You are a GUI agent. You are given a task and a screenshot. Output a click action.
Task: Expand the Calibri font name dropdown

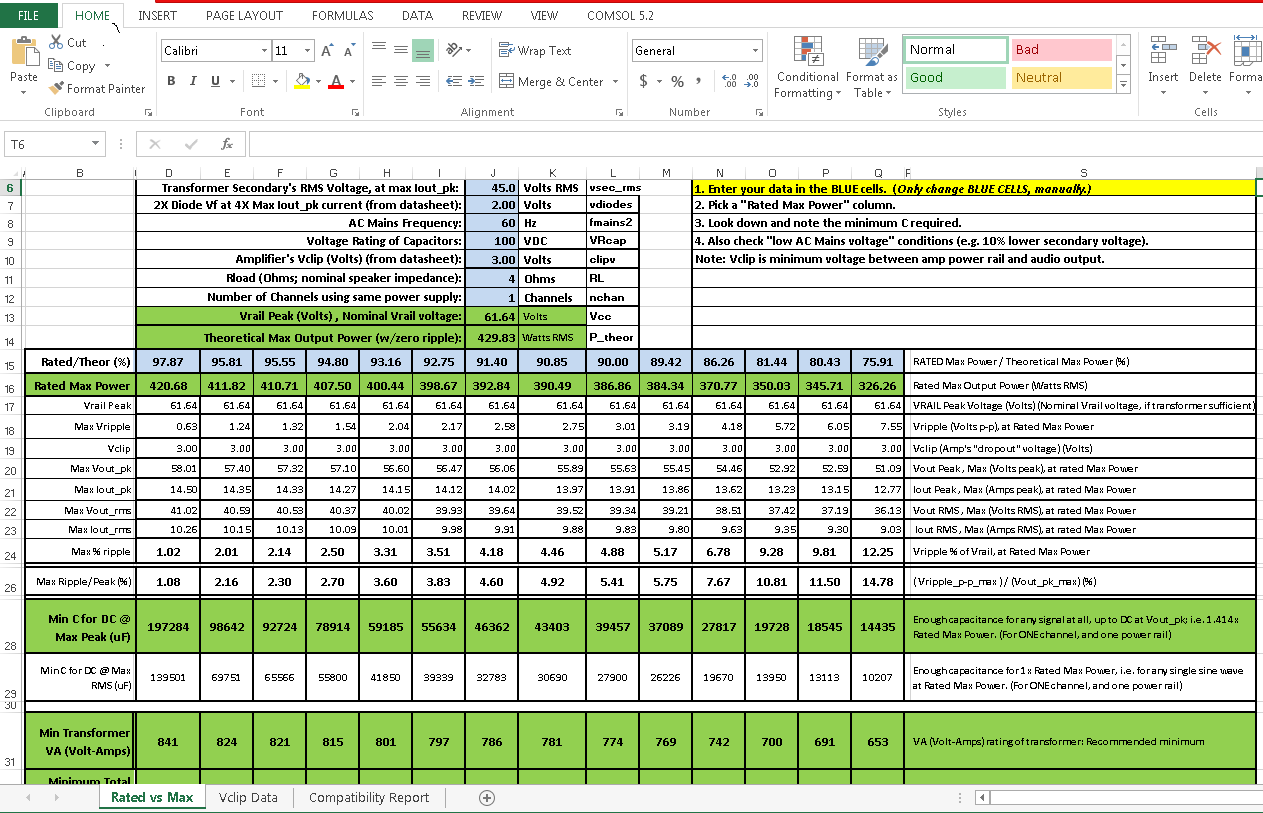tap(265, 50)
